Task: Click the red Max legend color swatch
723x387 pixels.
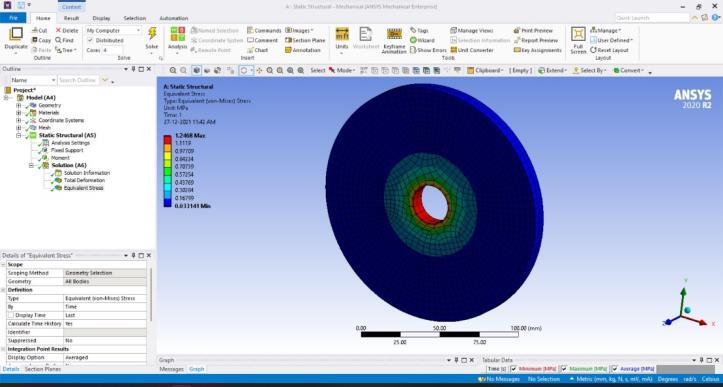Action: (x=167, y=139)
